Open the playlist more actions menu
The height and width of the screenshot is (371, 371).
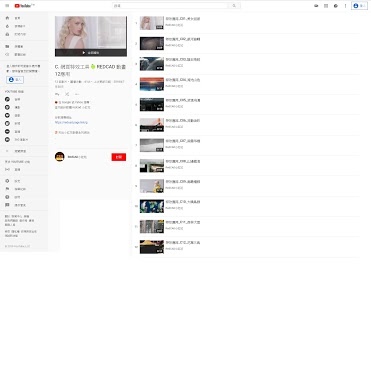[x=77, y=94]
